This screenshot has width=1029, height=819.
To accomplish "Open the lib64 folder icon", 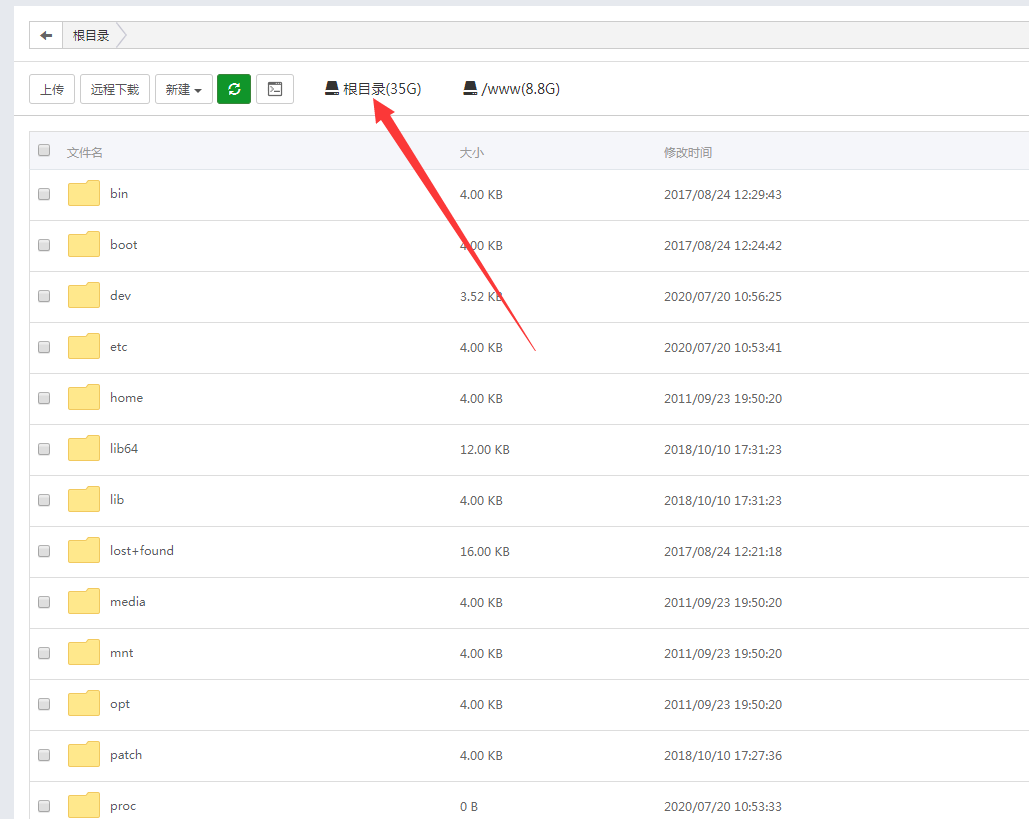I will coord(84,449).
